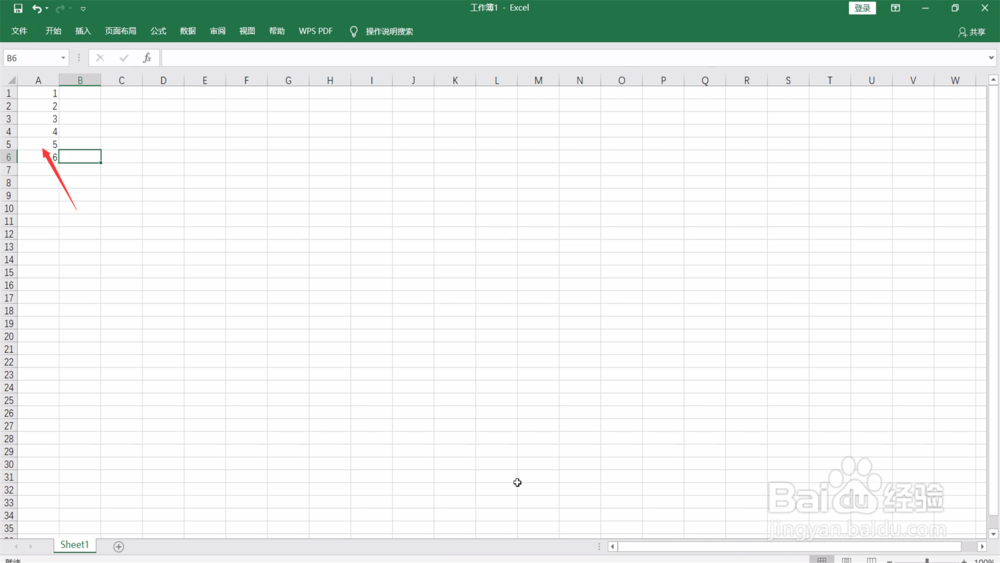Click cell A6 containing 6
The height and width of the screenshot is (563, 1000).
coord(38,157)
